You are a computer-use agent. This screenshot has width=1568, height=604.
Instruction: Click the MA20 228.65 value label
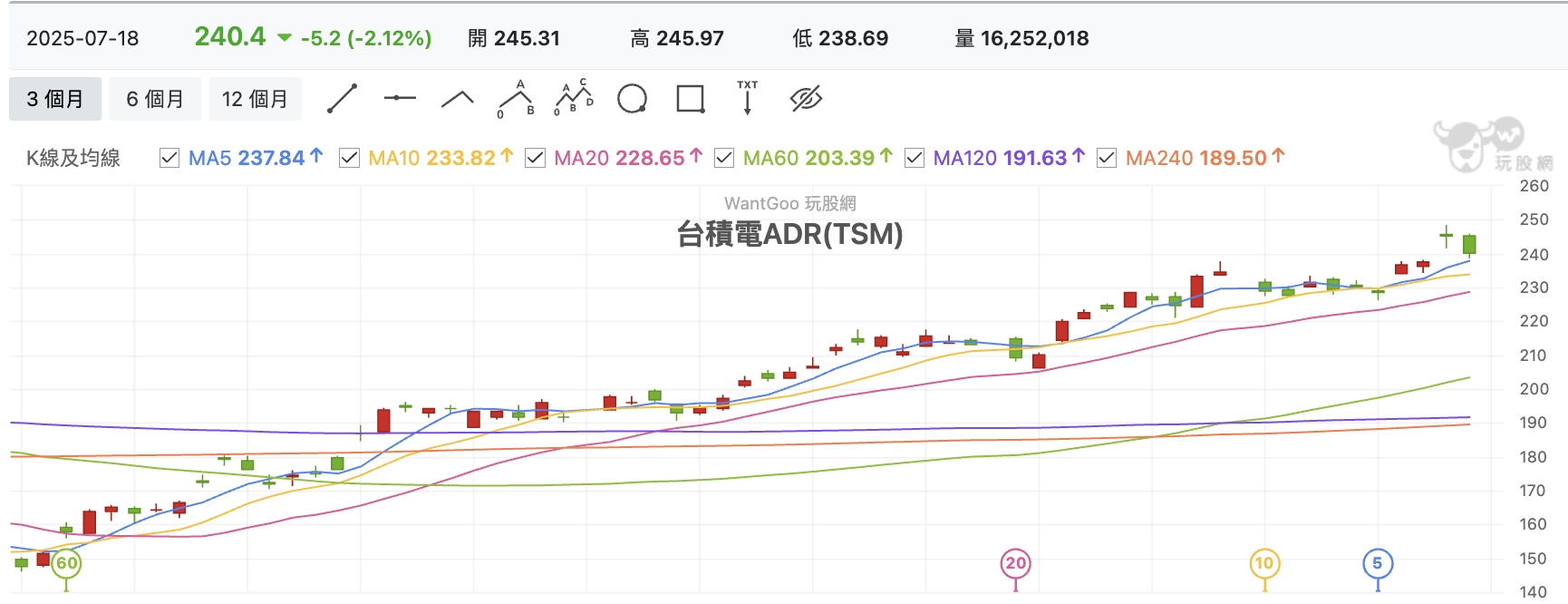[628, 158]
